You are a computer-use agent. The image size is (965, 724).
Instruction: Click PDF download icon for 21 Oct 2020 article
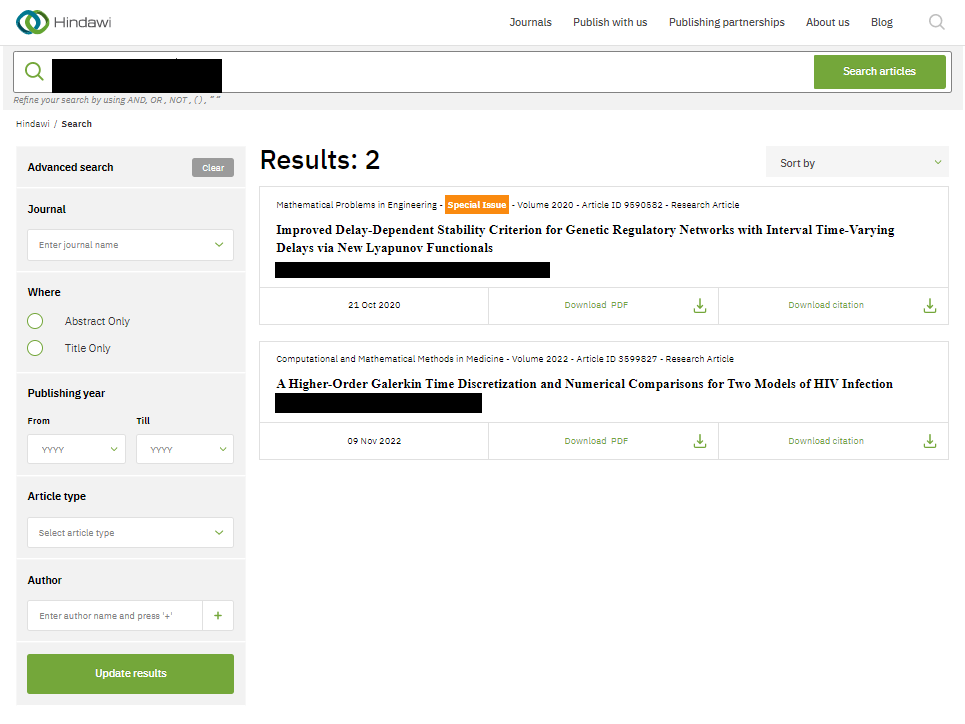pos(700,305)
